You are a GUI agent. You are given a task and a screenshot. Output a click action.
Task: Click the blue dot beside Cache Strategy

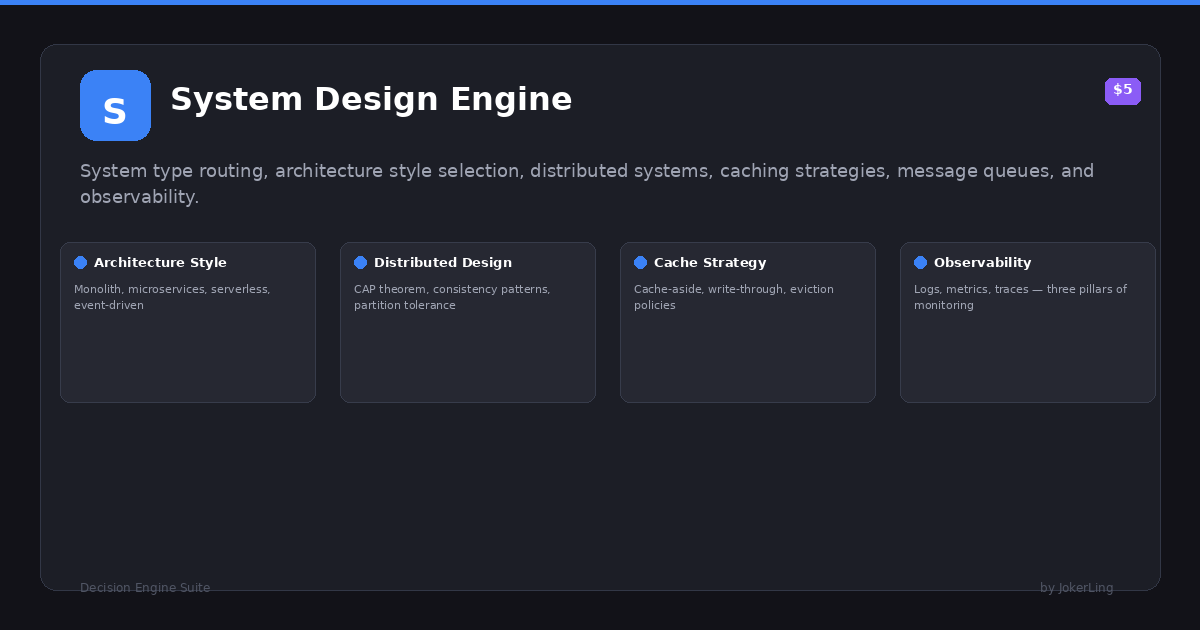pos(641,263)
